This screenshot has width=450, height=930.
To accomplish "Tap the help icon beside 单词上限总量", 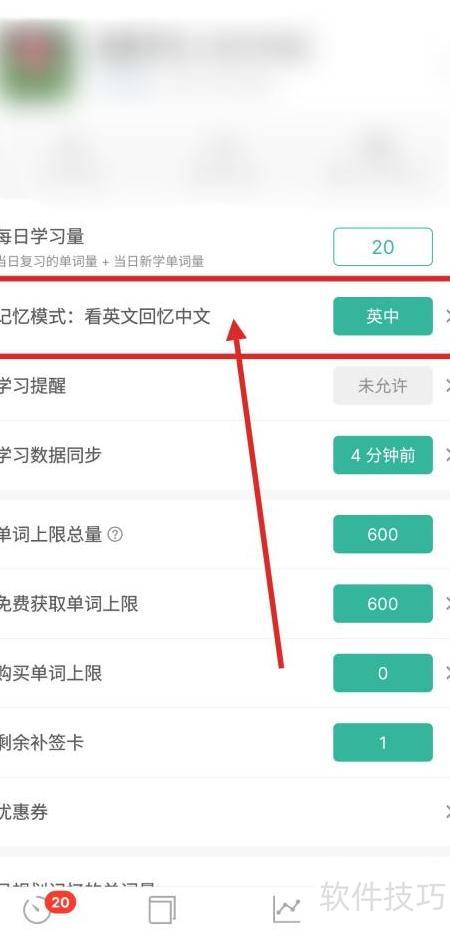I will (116, 534).
